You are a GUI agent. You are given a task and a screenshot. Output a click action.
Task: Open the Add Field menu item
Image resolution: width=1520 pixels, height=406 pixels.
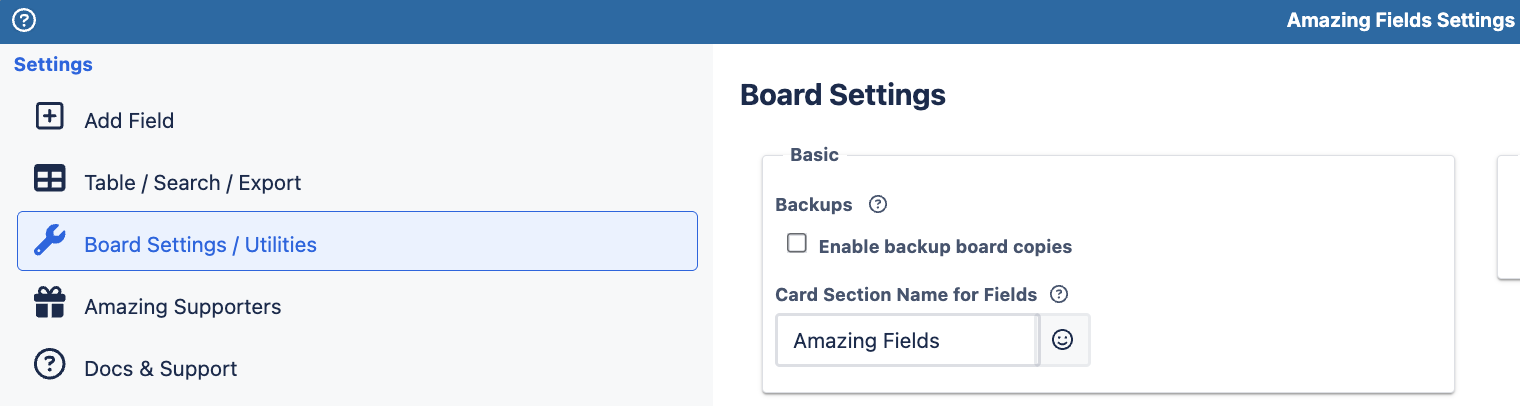(129, 121)
